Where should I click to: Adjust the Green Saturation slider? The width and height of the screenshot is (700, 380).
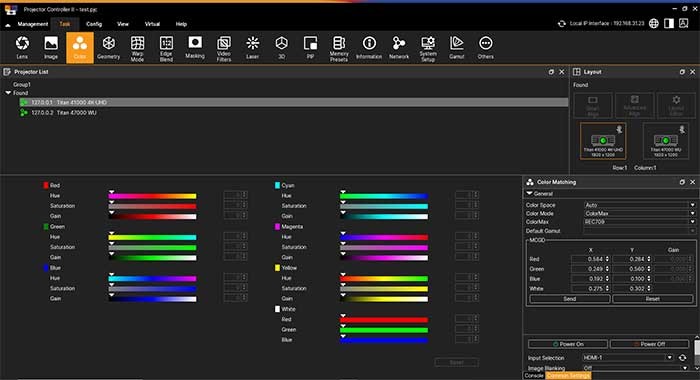tap(152, 247)
